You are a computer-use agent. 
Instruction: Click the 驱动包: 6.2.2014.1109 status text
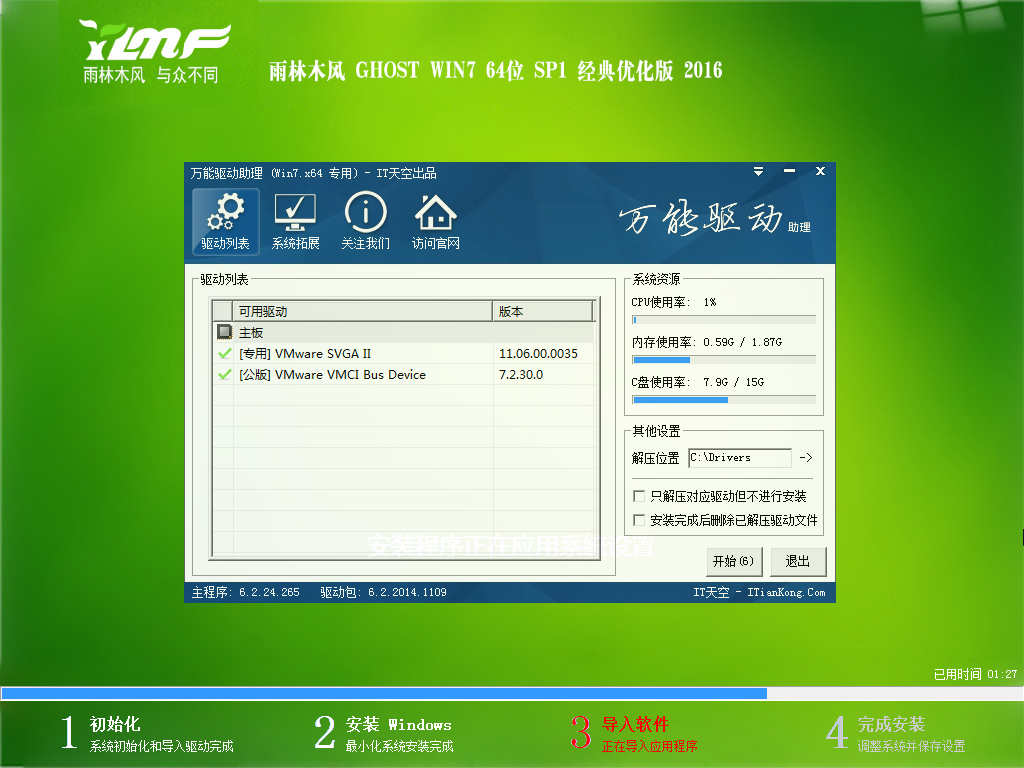[x=383, y=592]
